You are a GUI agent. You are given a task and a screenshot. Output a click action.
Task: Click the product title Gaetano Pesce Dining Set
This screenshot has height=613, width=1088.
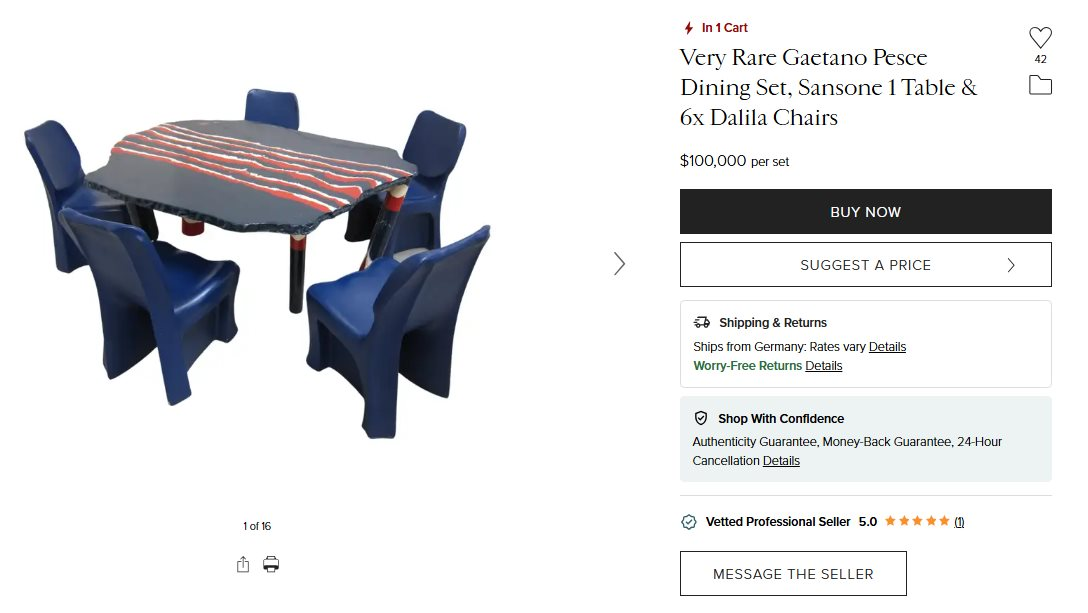tap(828, 87)
